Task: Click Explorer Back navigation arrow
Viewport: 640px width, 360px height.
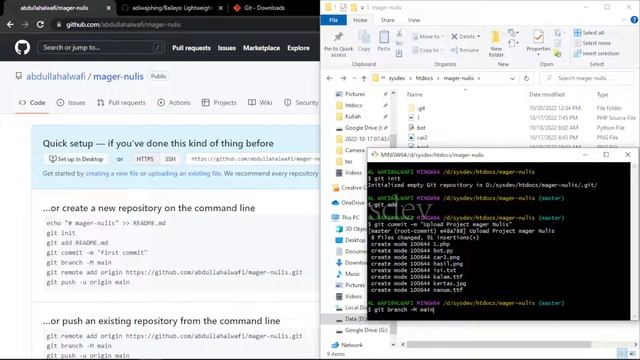Action: [330, 78]
